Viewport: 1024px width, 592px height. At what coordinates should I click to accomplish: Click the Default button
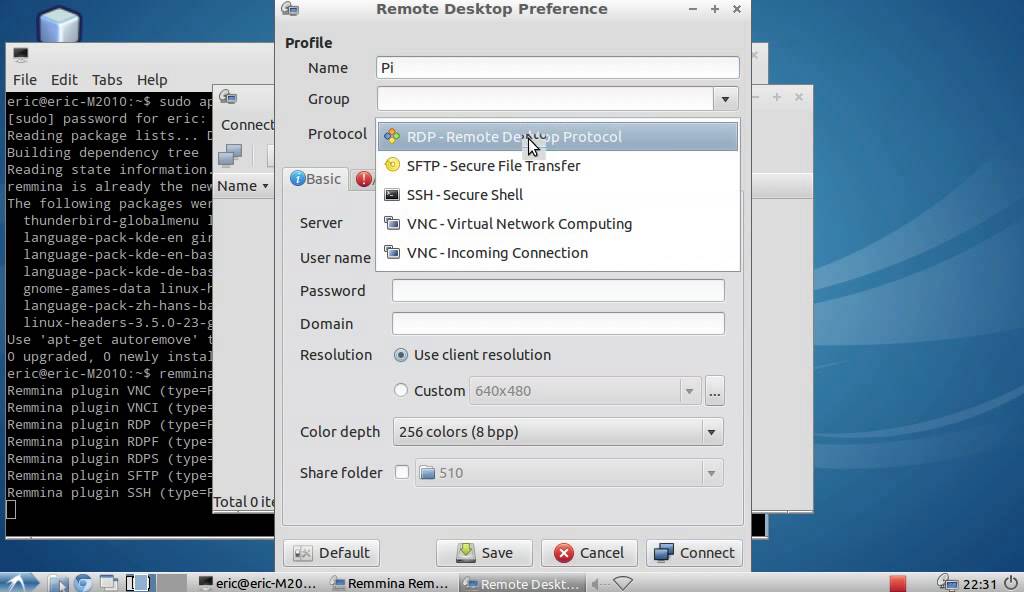tap(331, 553)
